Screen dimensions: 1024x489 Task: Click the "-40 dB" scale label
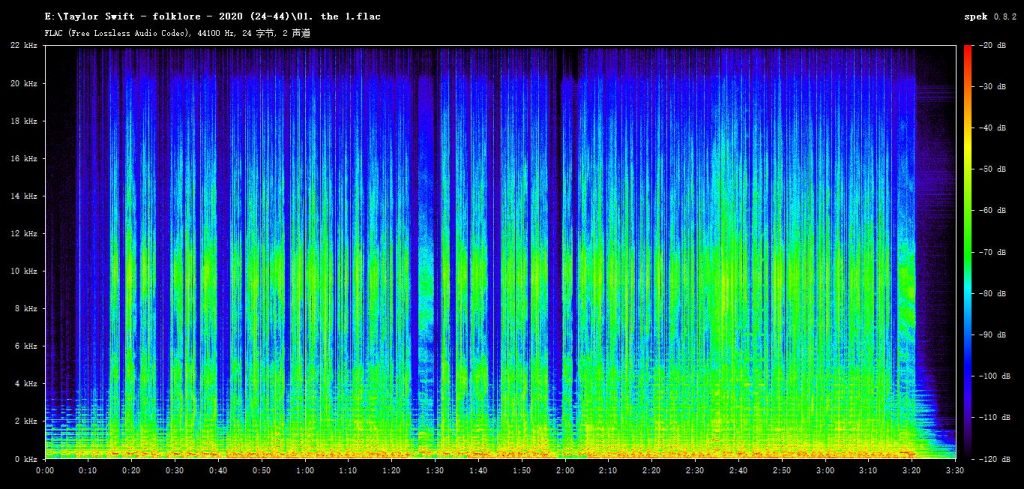coord(993,128)
